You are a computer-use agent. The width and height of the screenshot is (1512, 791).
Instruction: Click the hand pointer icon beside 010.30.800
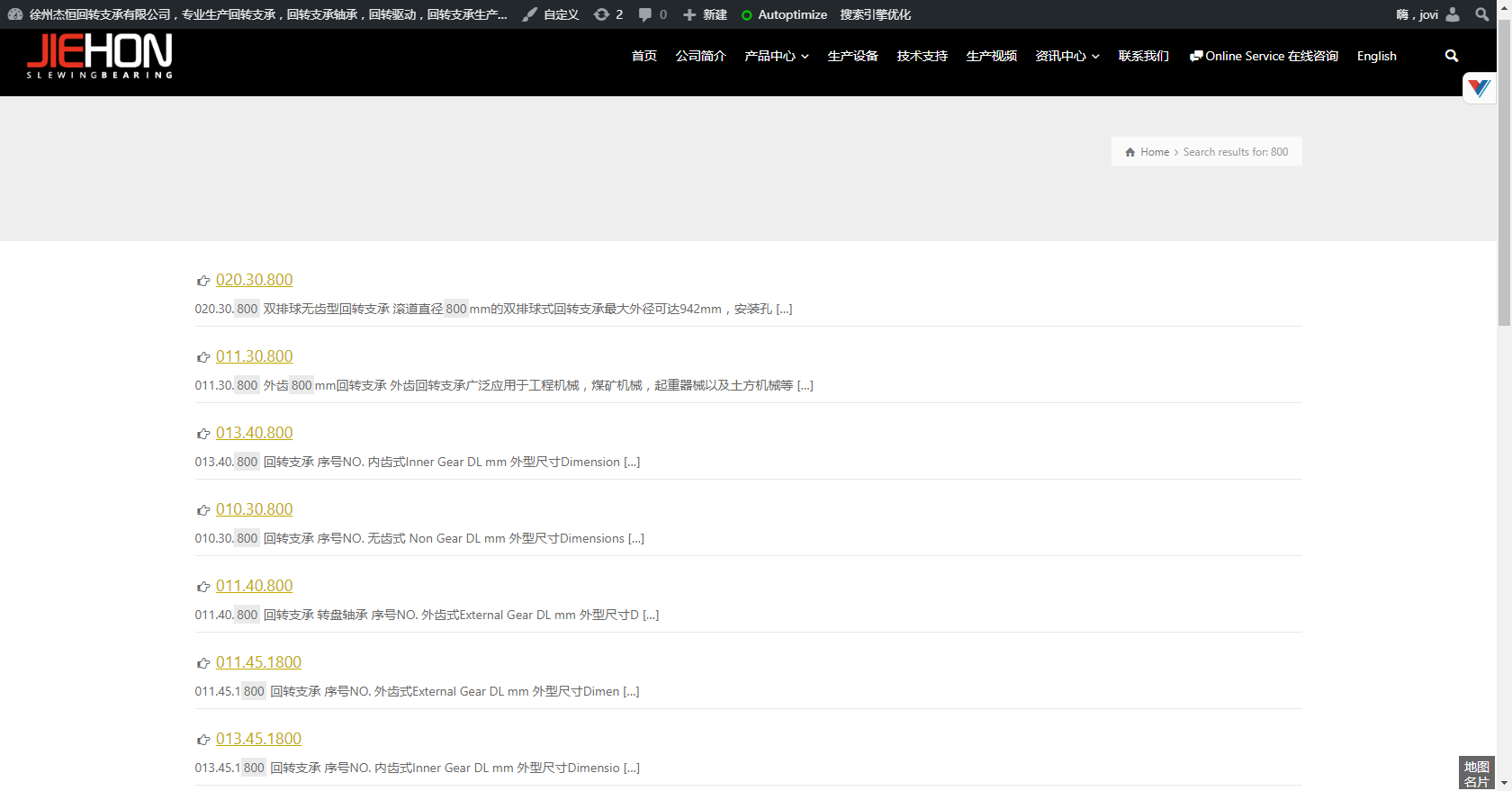[203, 510]
